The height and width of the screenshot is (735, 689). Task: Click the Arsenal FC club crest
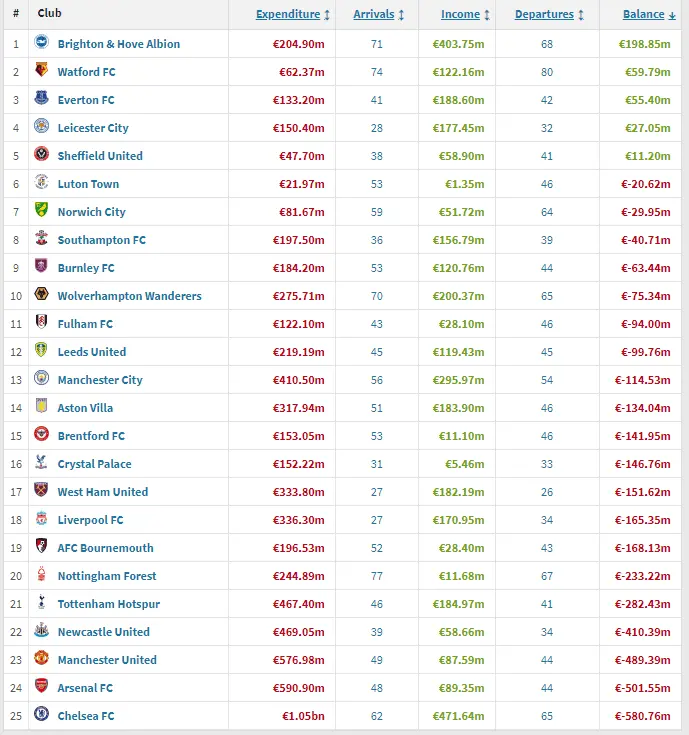[42, 687]
